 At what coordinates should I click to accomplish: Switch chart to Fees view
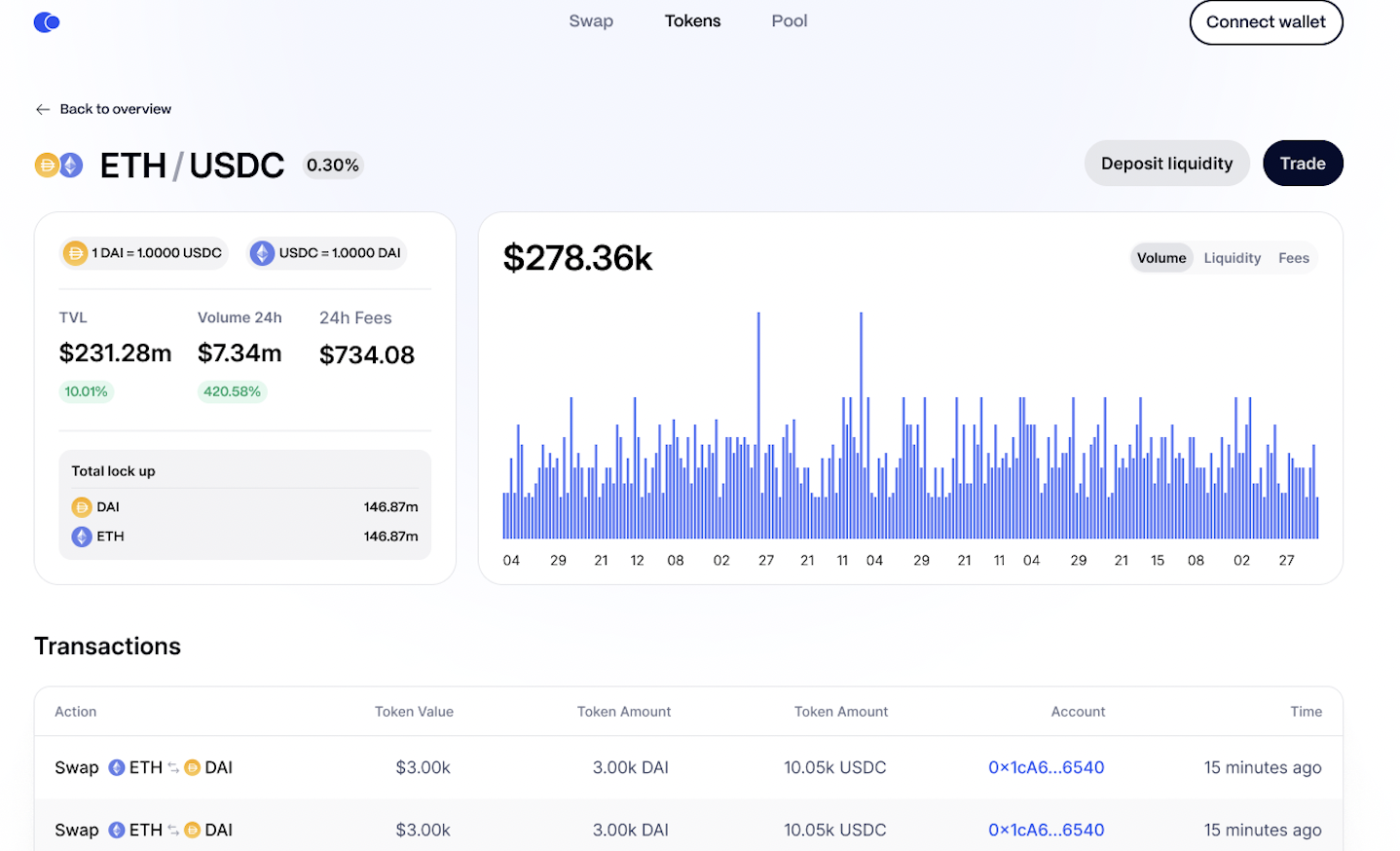pos(1293,258)
